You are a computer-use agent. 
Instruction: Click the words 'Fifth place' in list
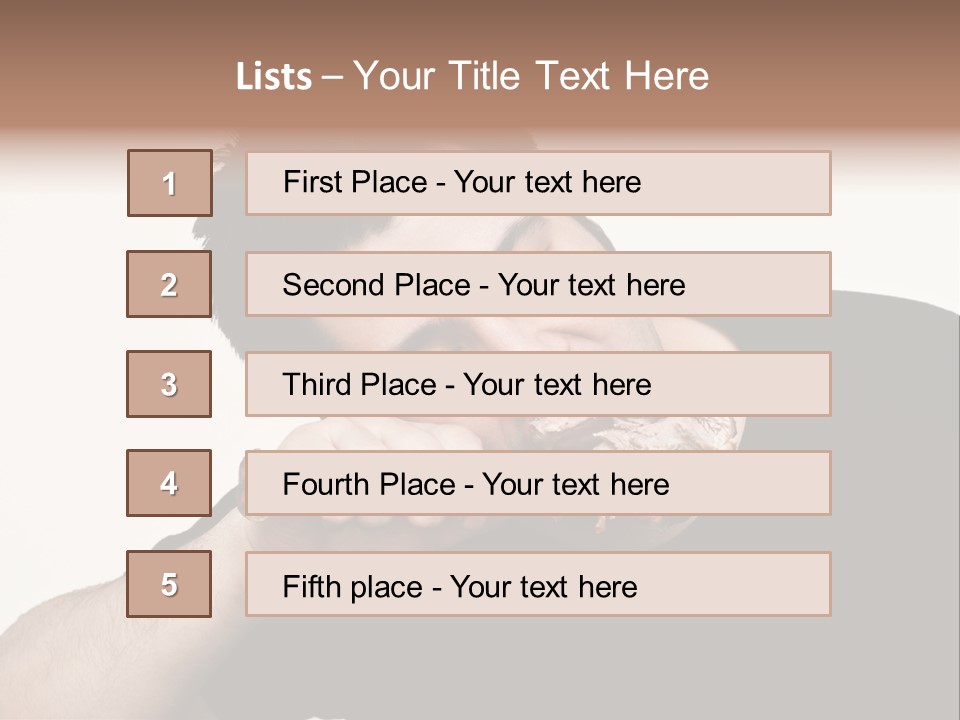(353, 587)
